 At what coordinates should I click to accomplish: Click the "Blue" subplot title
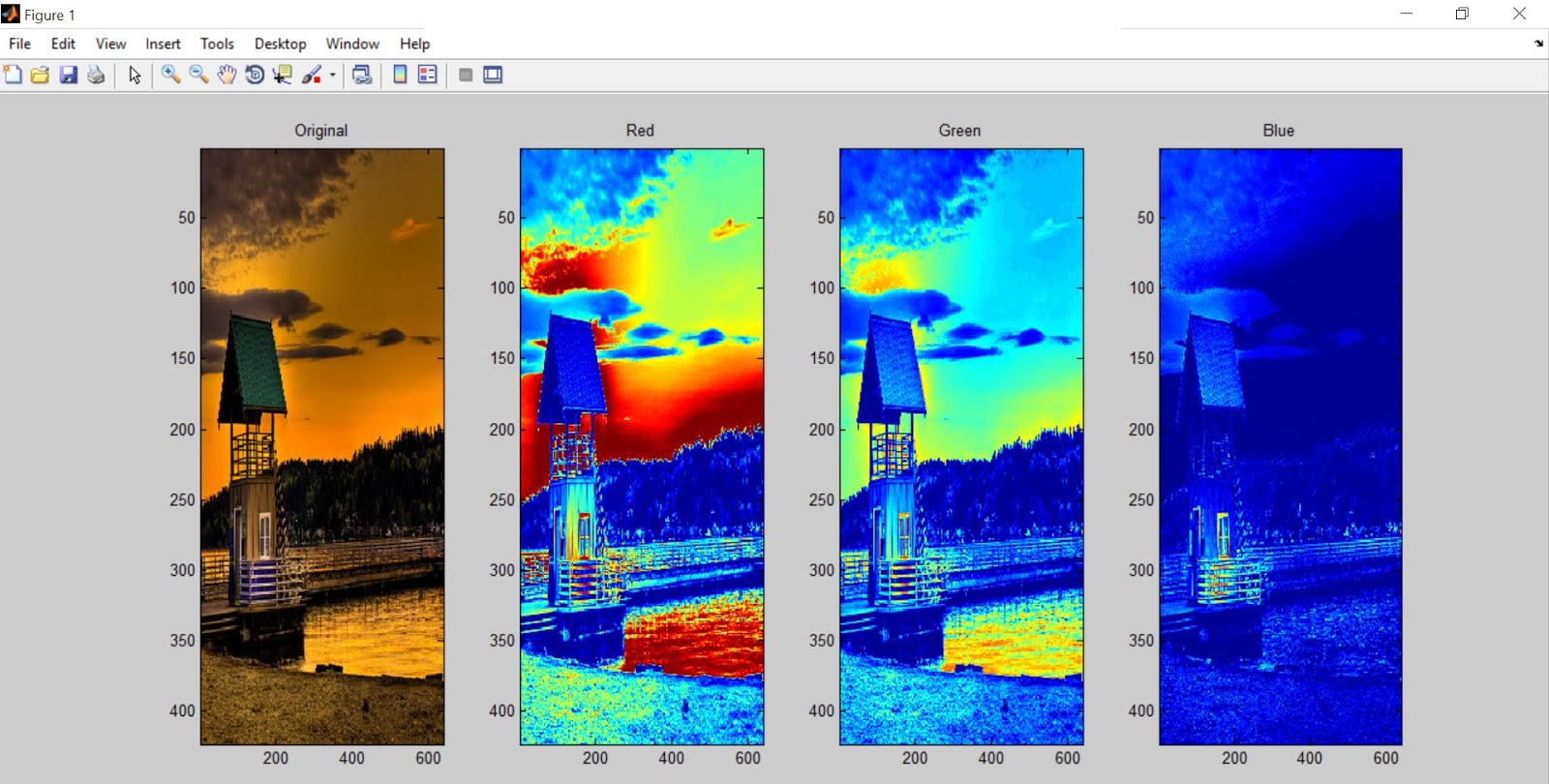1278,131
